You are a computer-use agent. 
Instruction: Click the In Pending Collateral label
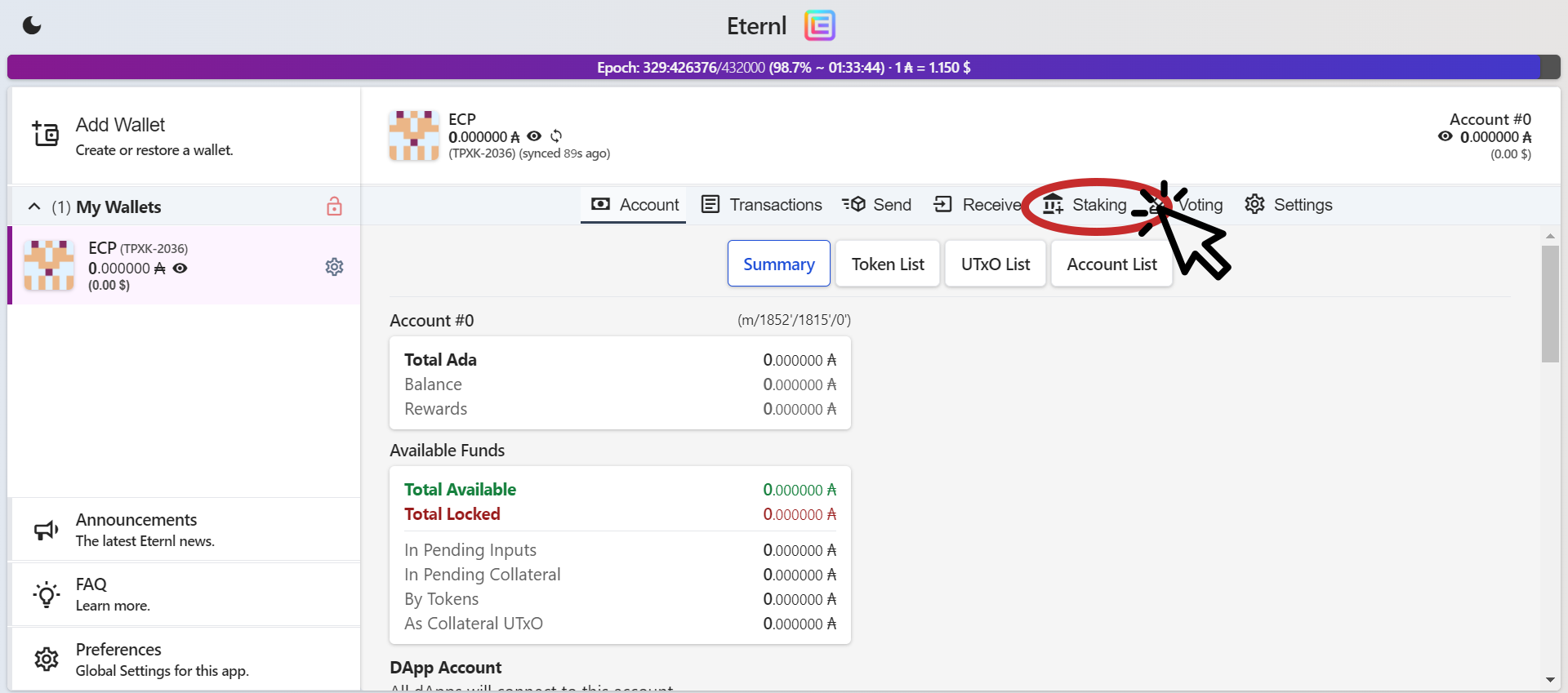[482, 575]
